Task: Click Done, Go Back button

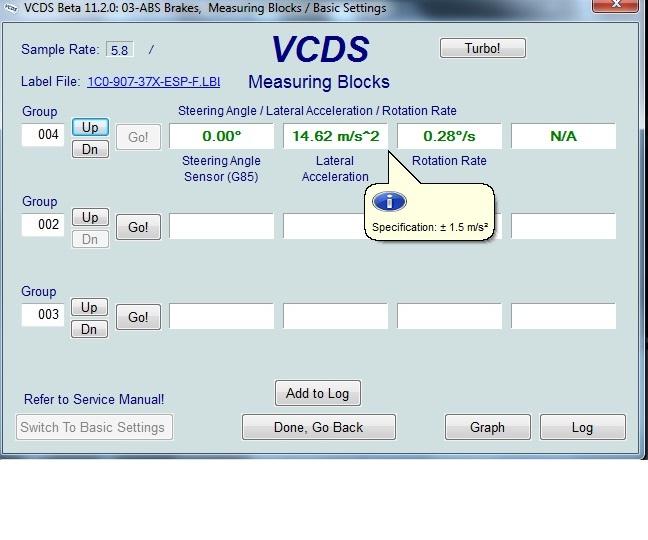Action: (318, 427)
